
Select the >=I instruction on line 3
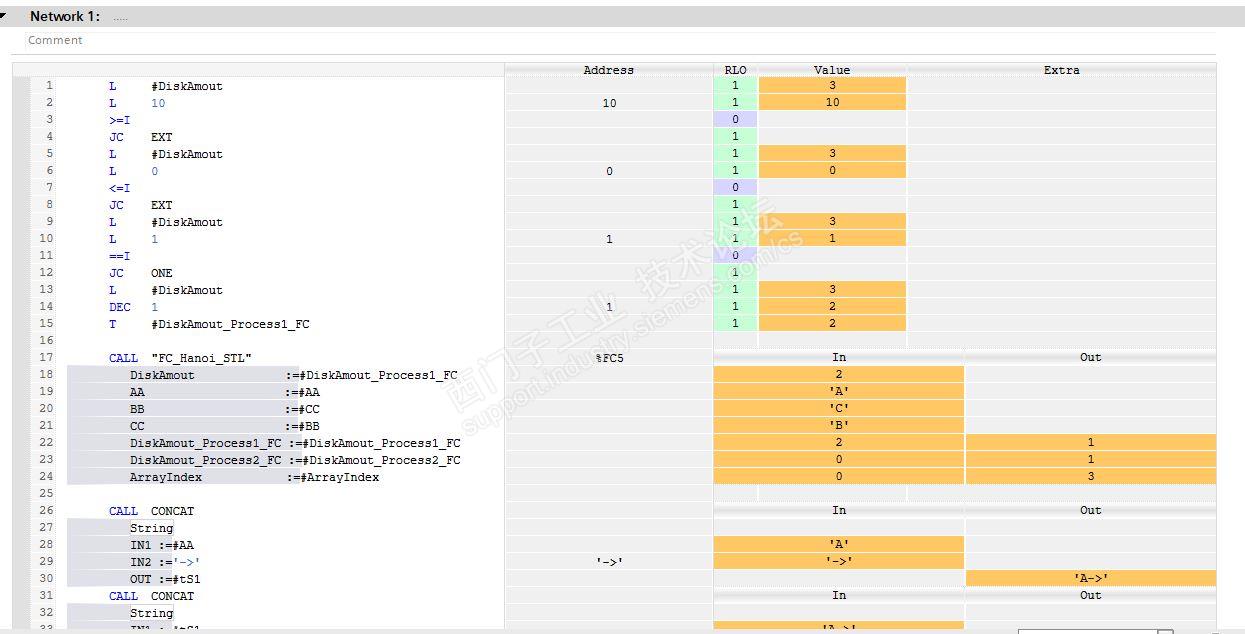click(x=120, y=120)
